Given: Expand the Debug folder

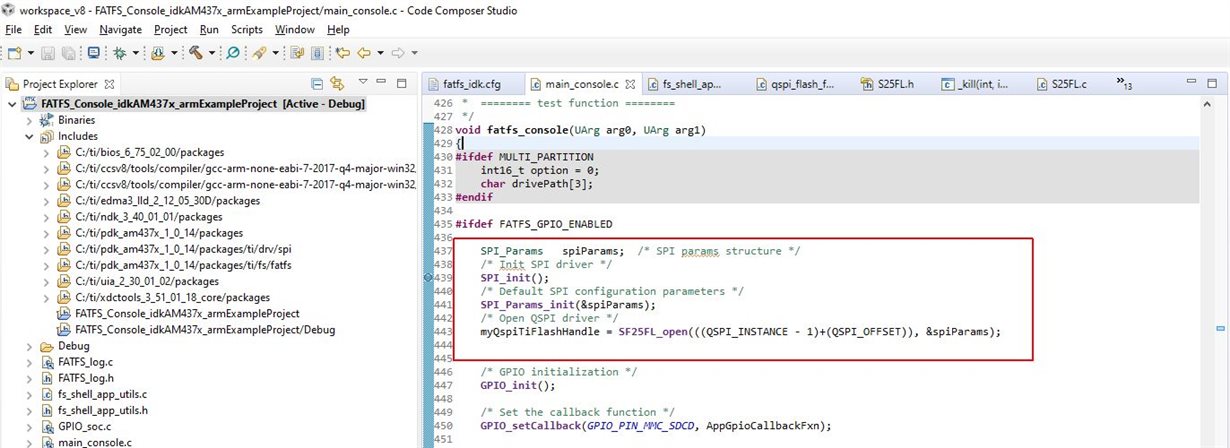Looking at the screenshot, I should 29,346.
